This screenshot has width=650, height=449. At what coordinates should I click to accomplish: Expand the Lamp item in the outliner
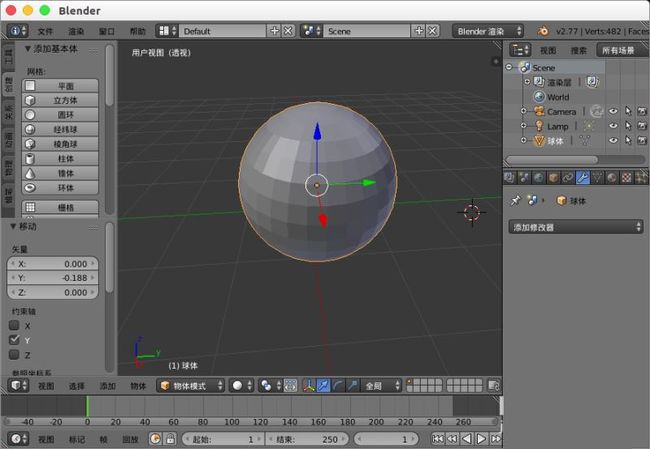(524, 126)
